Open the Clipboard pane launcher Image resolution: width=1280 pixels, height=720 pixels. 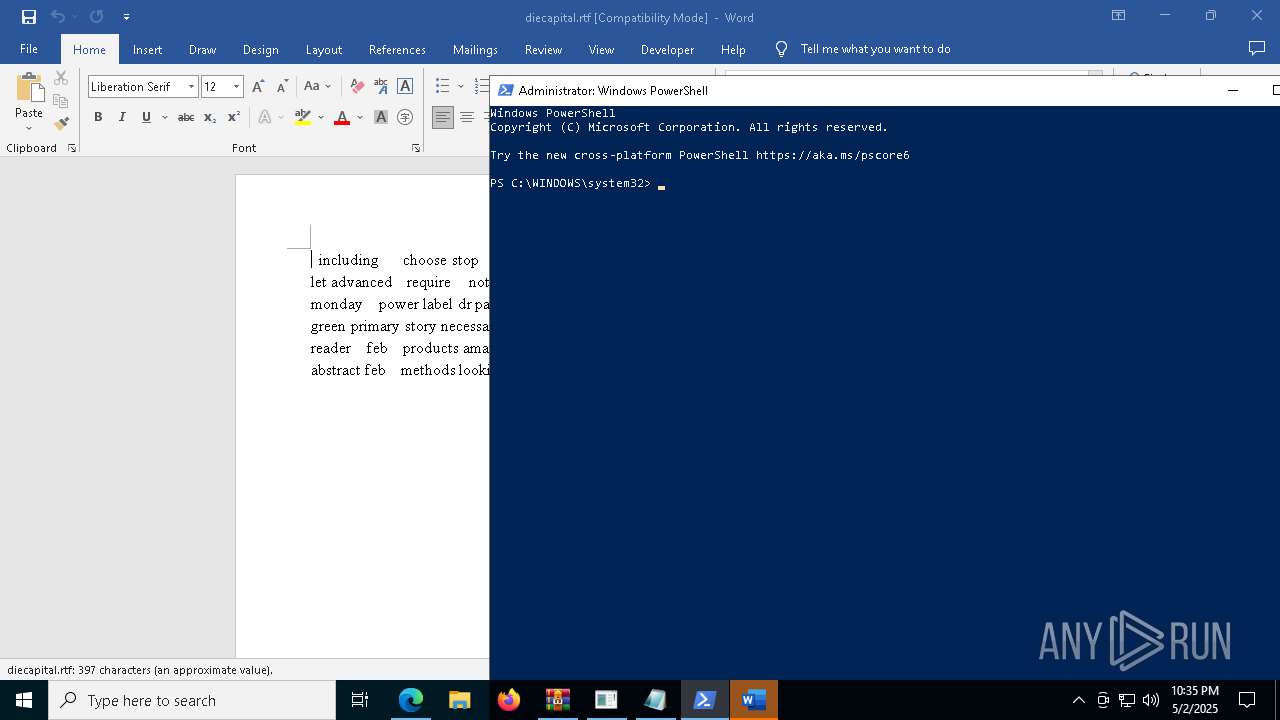pyautogui.click(x=71, y=148)
